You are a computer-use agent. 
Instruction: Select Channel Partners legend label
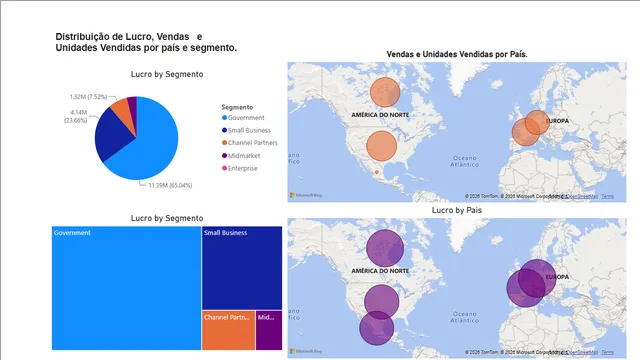tap(253, 143)
